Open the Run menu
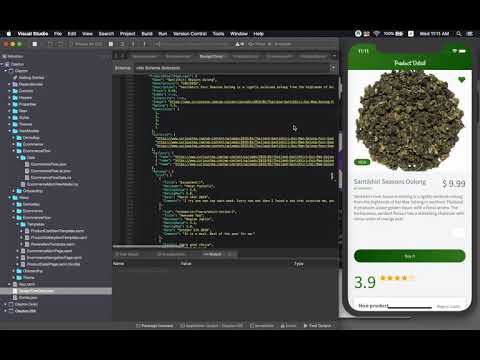 pos(163,34)
